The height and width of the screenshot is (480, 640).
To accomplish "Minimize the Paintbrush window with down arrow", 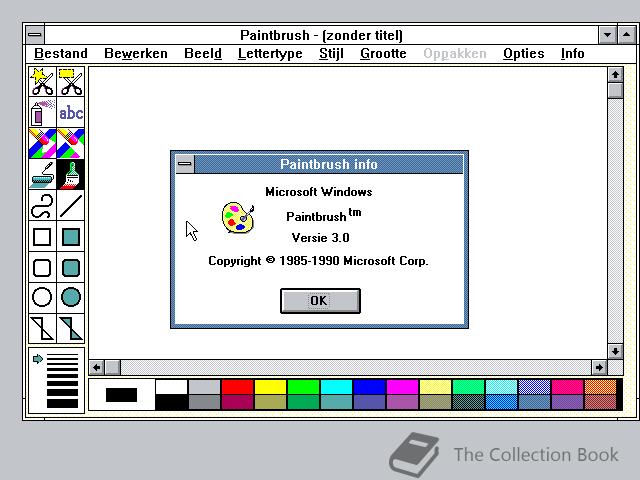I will tap(607, 35).
